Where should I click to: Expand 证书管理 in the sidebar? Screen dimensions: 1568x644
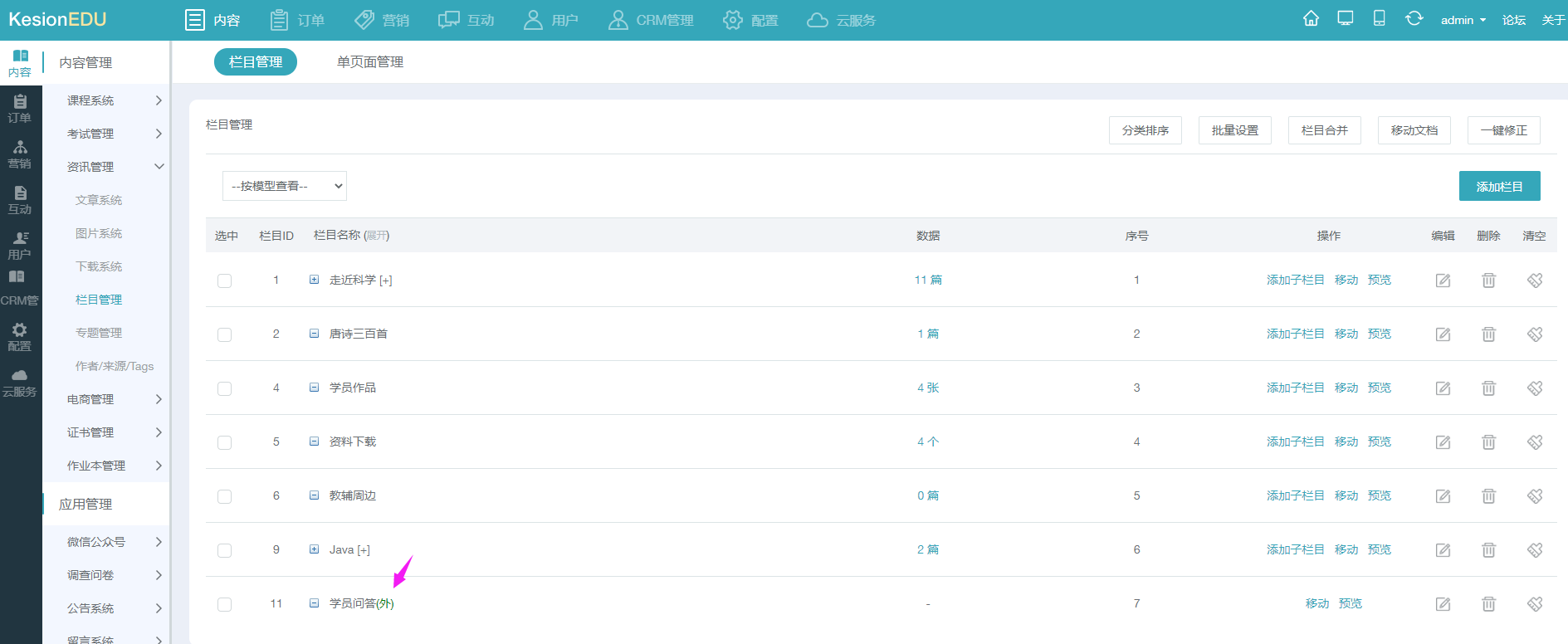click(106, 432)
